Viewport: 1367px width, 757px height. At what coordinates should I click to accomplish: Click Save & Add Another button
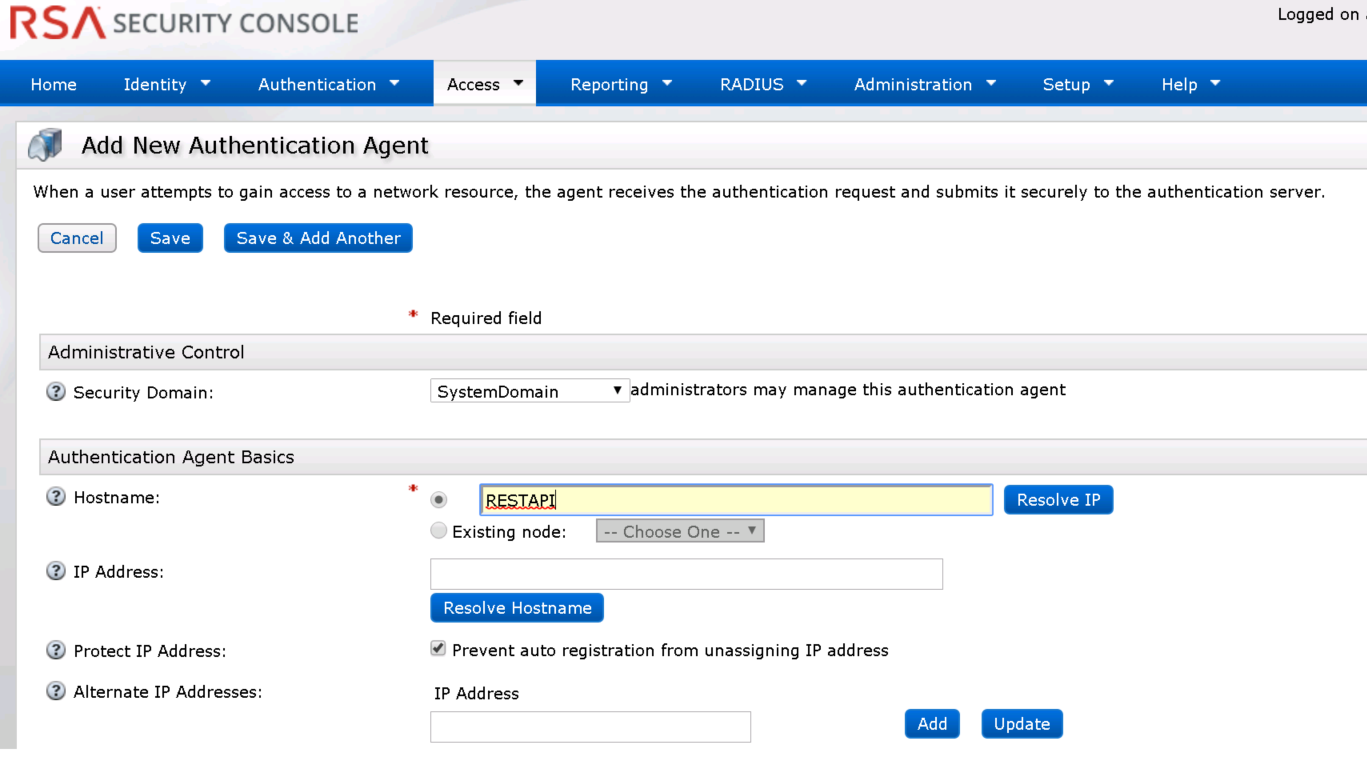pos(318,238)
